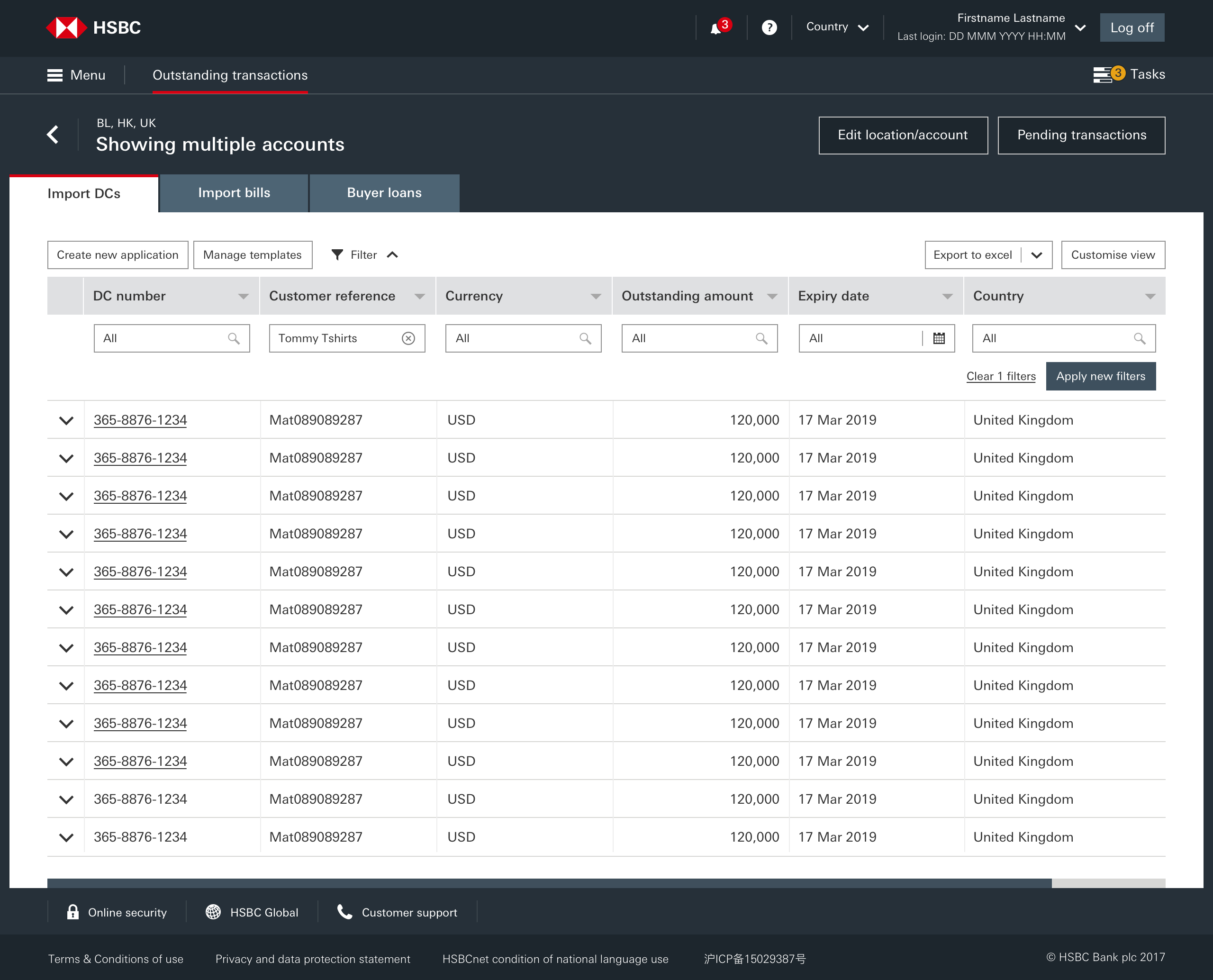Viewport: 1213px width, 980px height.
Task: Click Apply new filters button
Action: tap(1101, 376)
